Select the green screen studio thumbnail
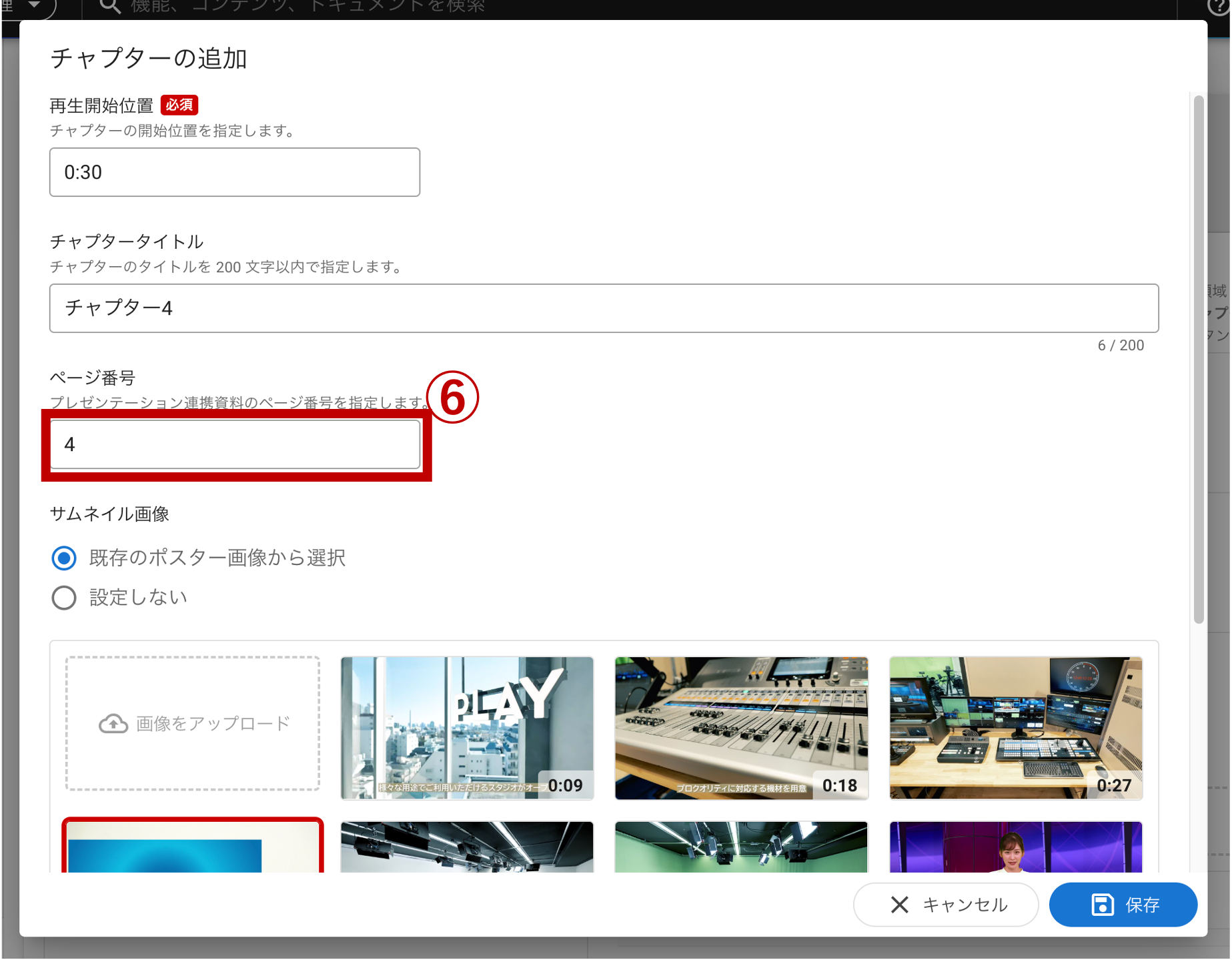 [741, 847]
